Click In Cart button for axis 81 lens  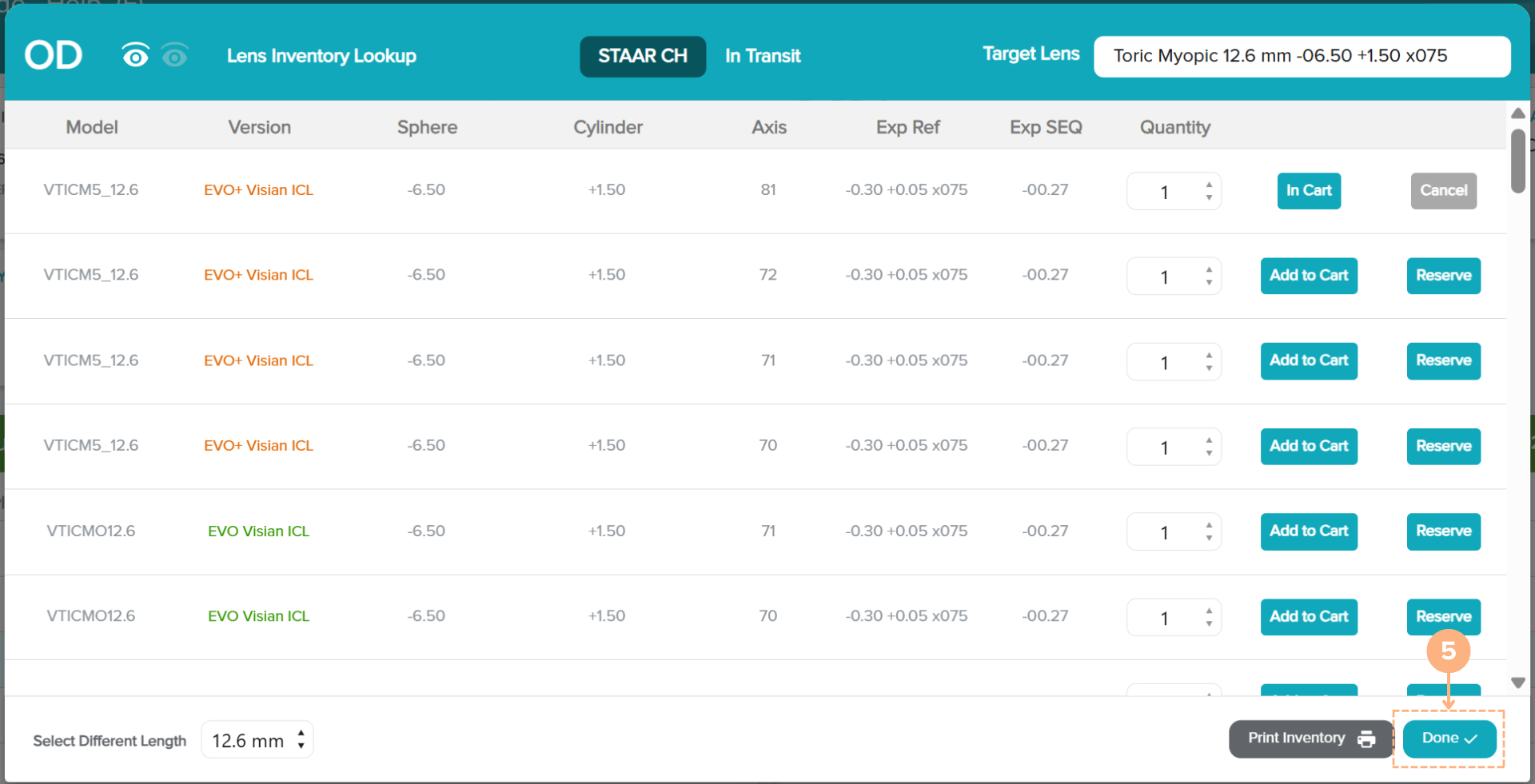(1308, 191)
